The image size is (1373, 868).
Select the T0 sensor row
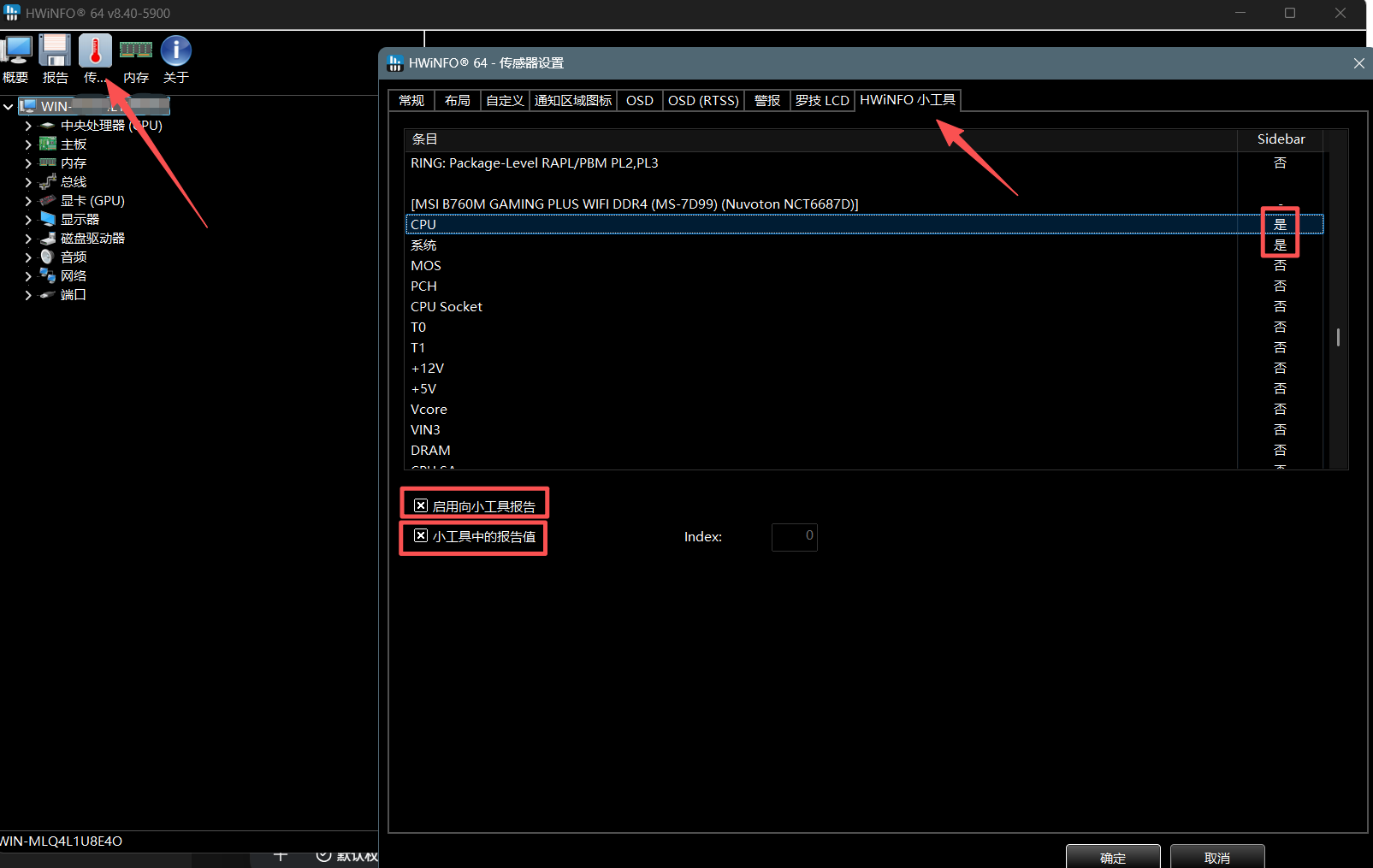[864, 328]
